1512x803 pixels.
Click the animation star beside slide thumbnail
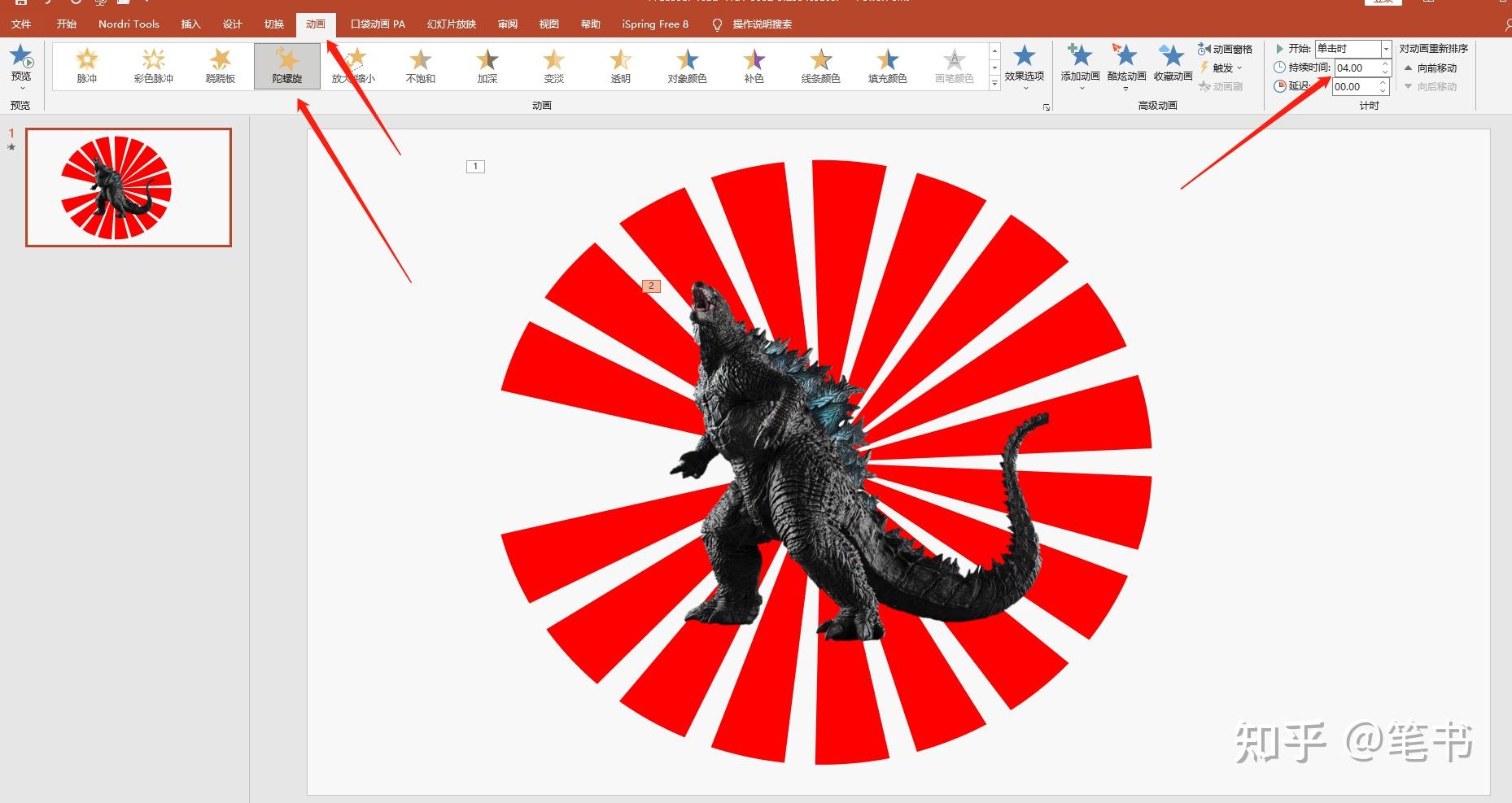coord(11,147)
